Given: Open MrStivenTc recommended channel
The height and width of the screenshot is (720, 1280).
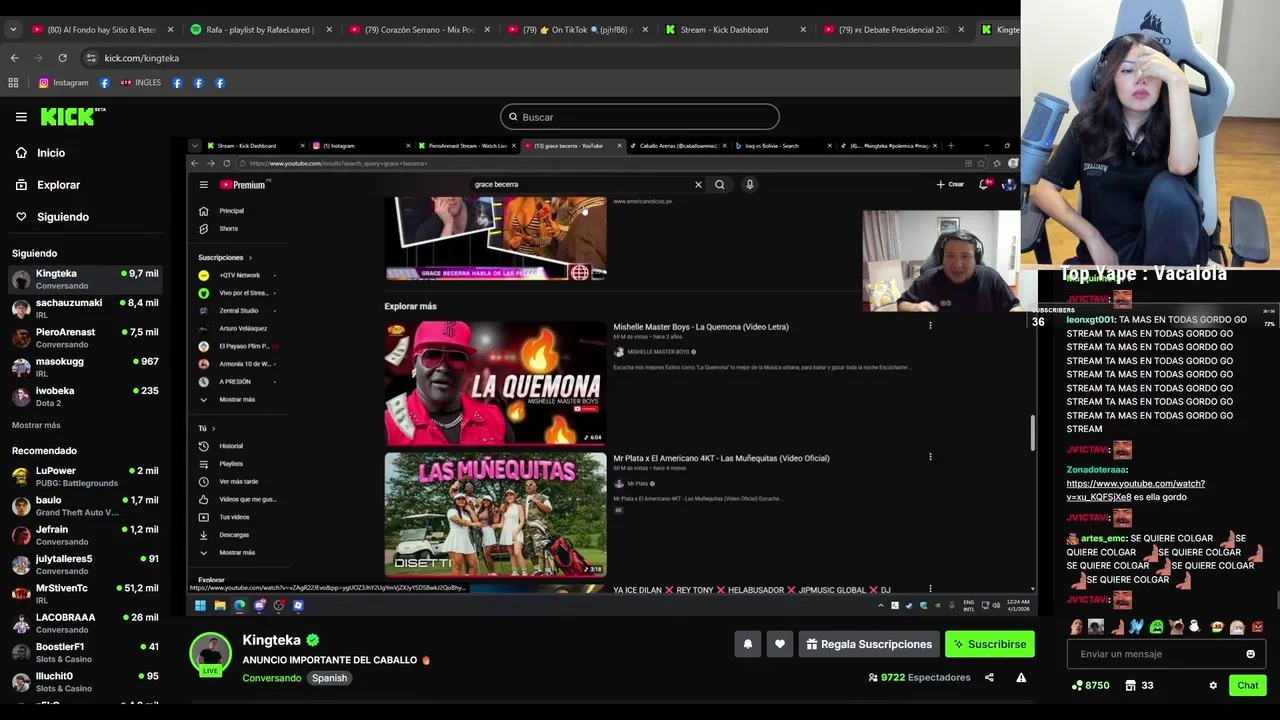Looking at the screenshot, I should [85, 593].
